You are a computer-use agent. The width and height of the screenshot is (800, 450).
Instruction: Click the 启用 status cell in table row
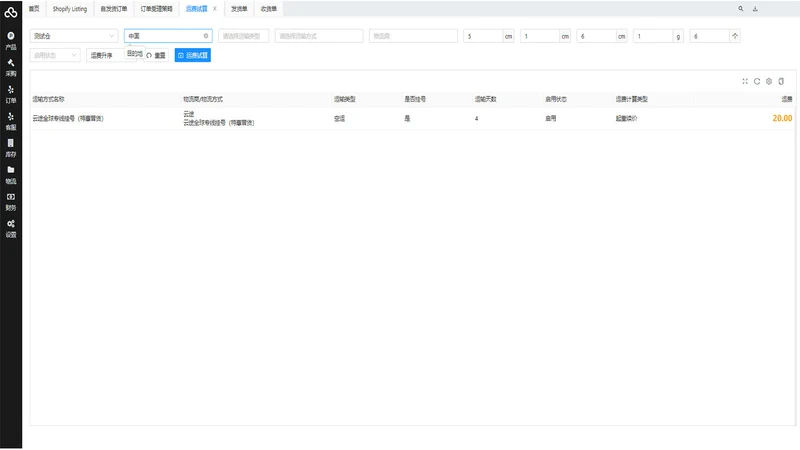pyautogui.click(x=551, y=118)
